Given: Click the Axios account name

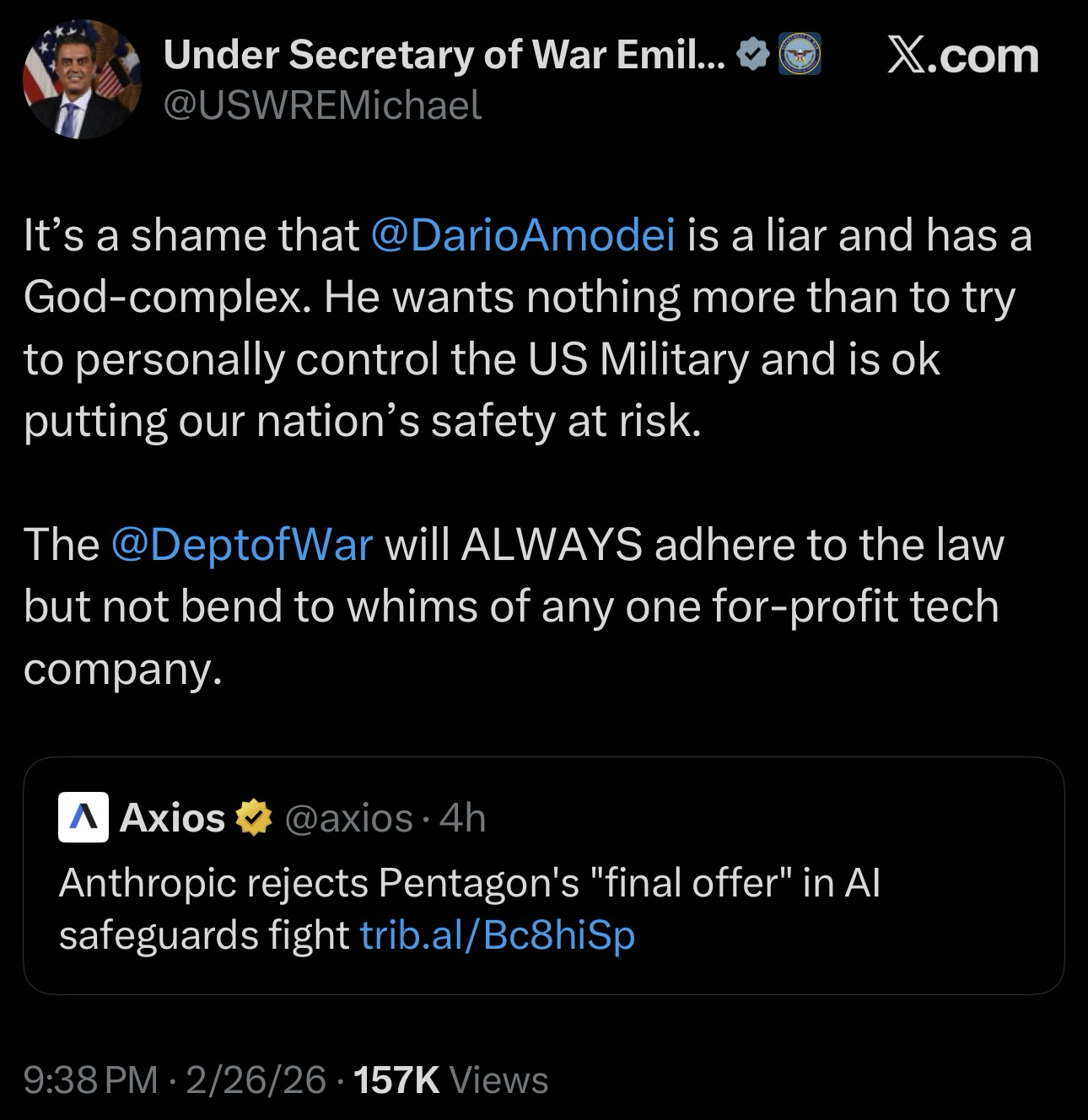Looking at the screenshot, I should 172,817.
